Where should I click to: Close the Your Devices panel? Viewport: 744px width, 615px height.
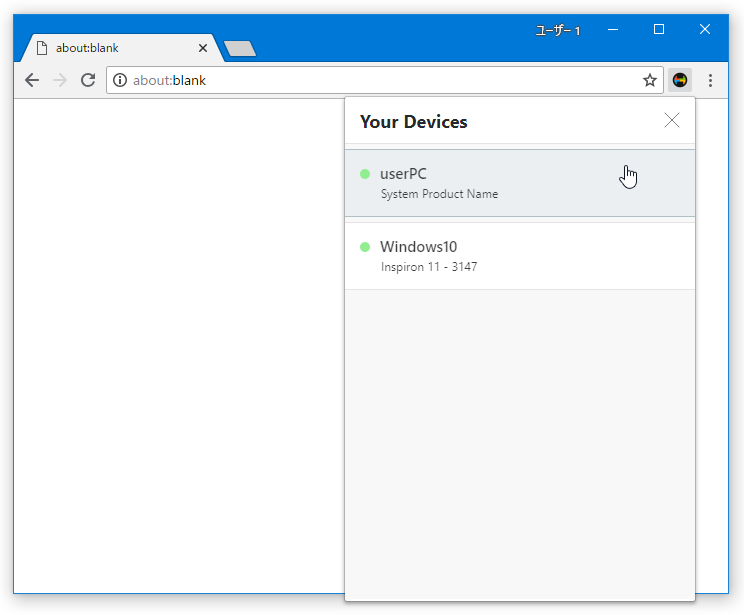coord(671,121)
